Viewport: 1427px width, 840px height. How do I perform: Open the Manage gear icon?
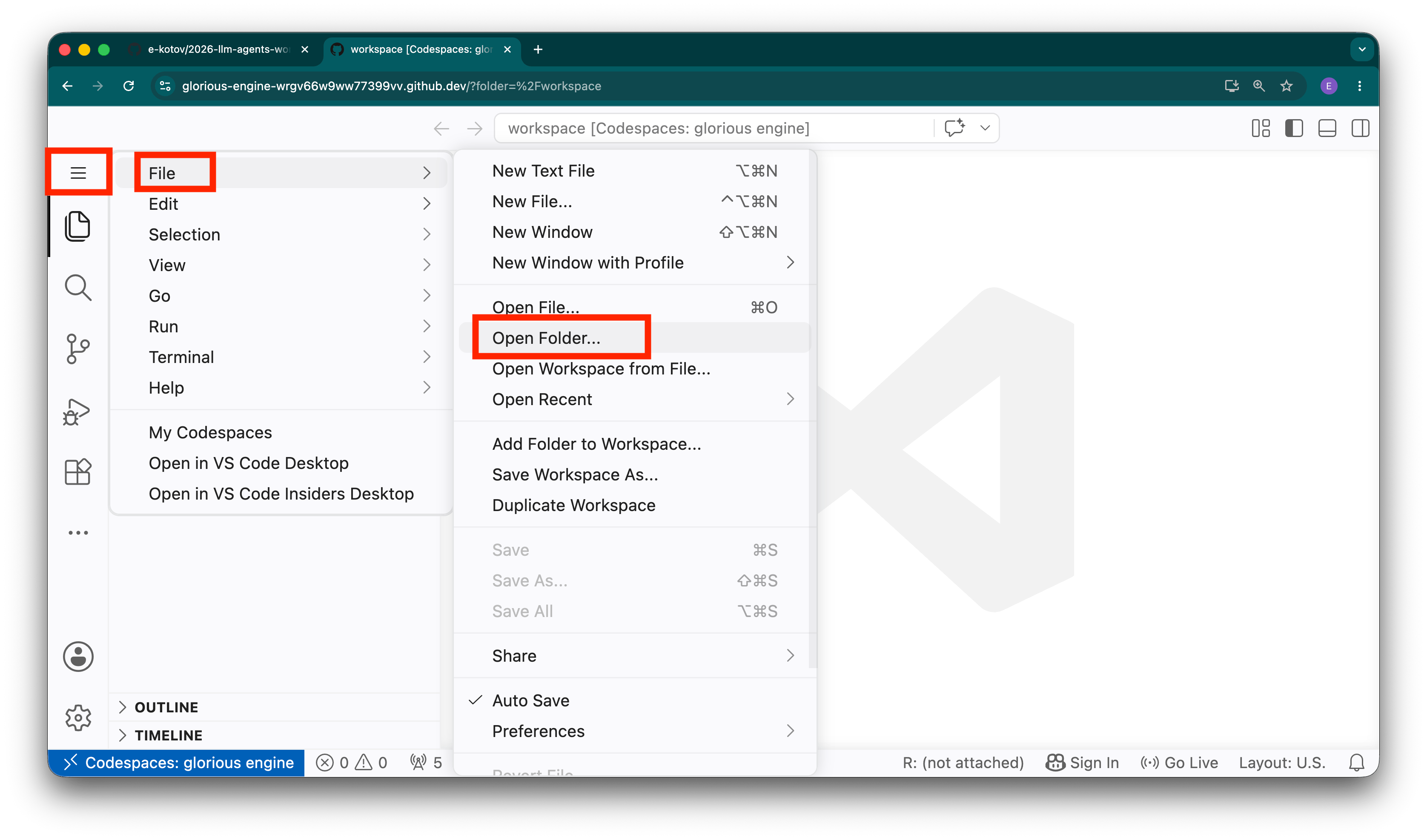tap(78, 717)
